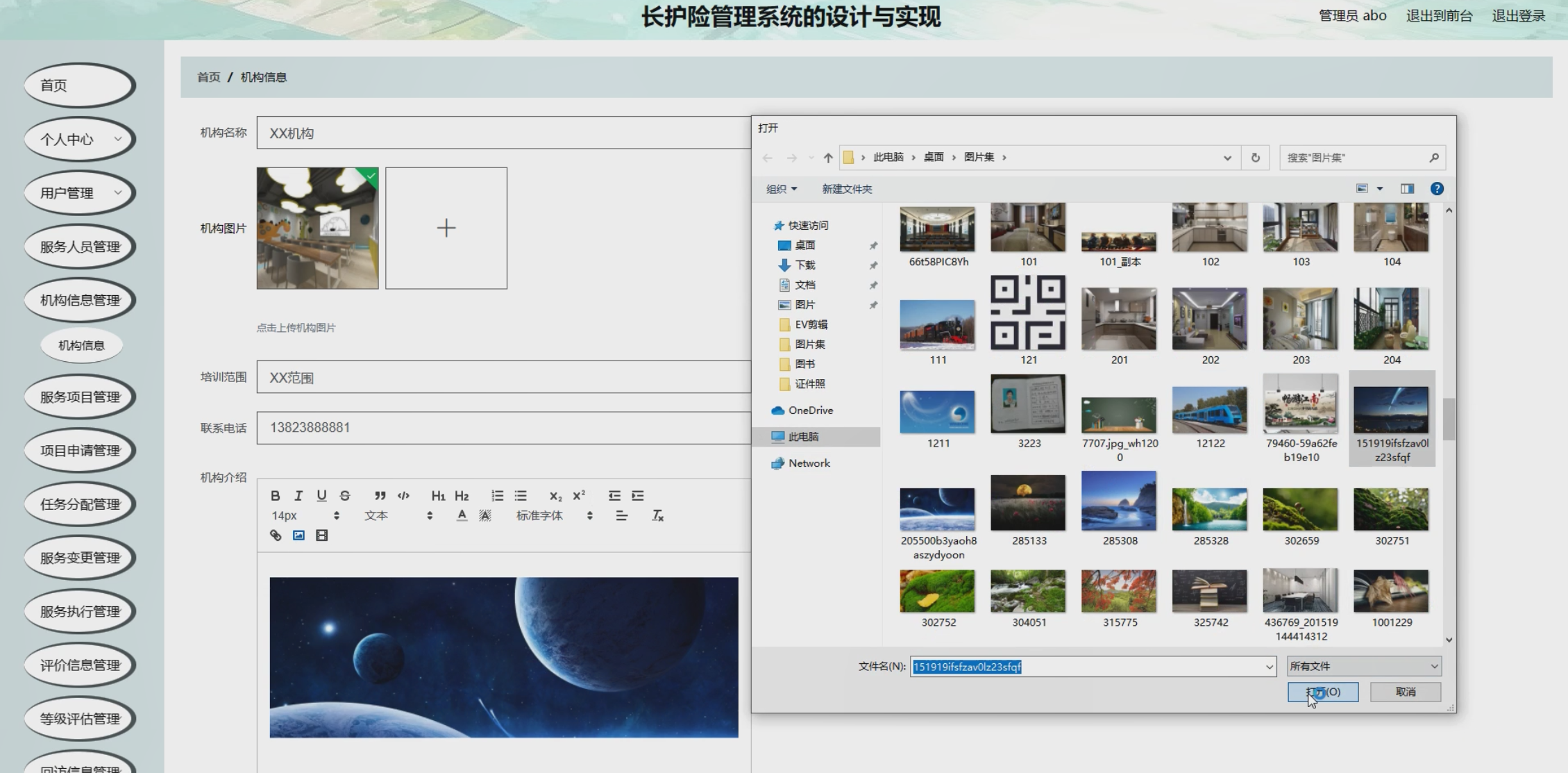Expand the 用户管理 sidebar menu
The width and height of the screenshot is (1568, 773).
[79, 193]
